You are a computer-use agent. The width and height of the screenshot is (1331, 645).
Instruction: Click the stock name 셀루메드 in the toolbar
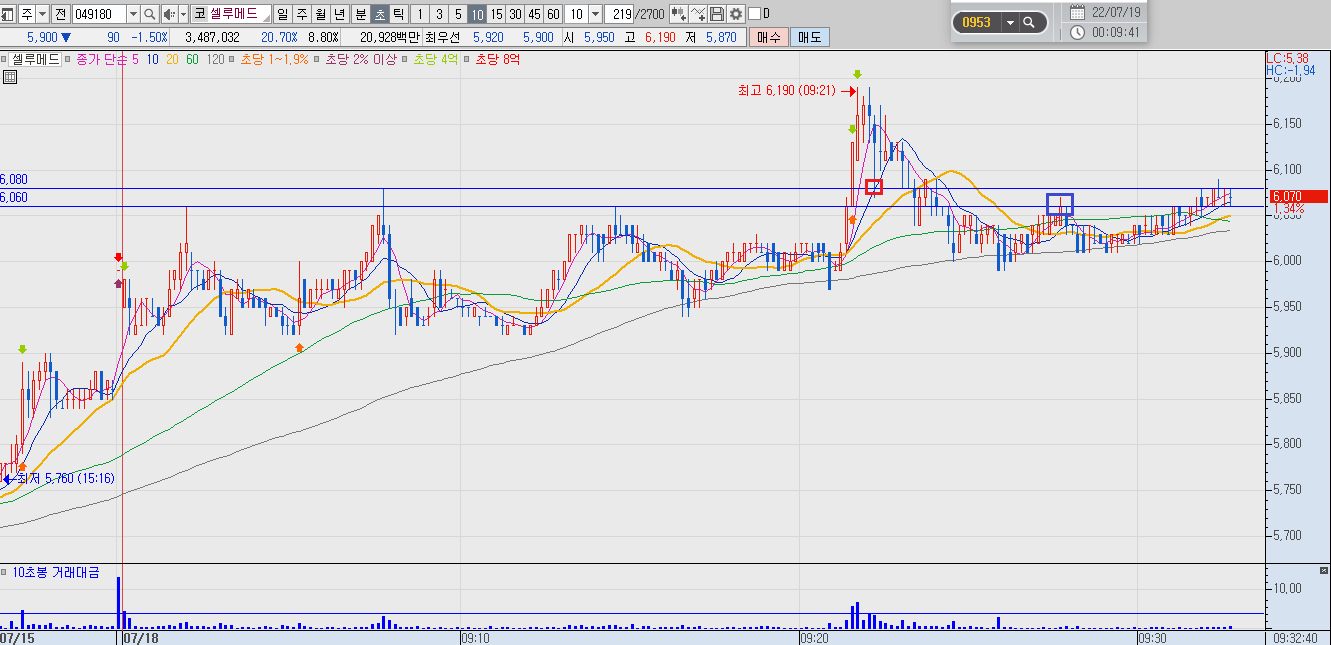tap(232, 14)
